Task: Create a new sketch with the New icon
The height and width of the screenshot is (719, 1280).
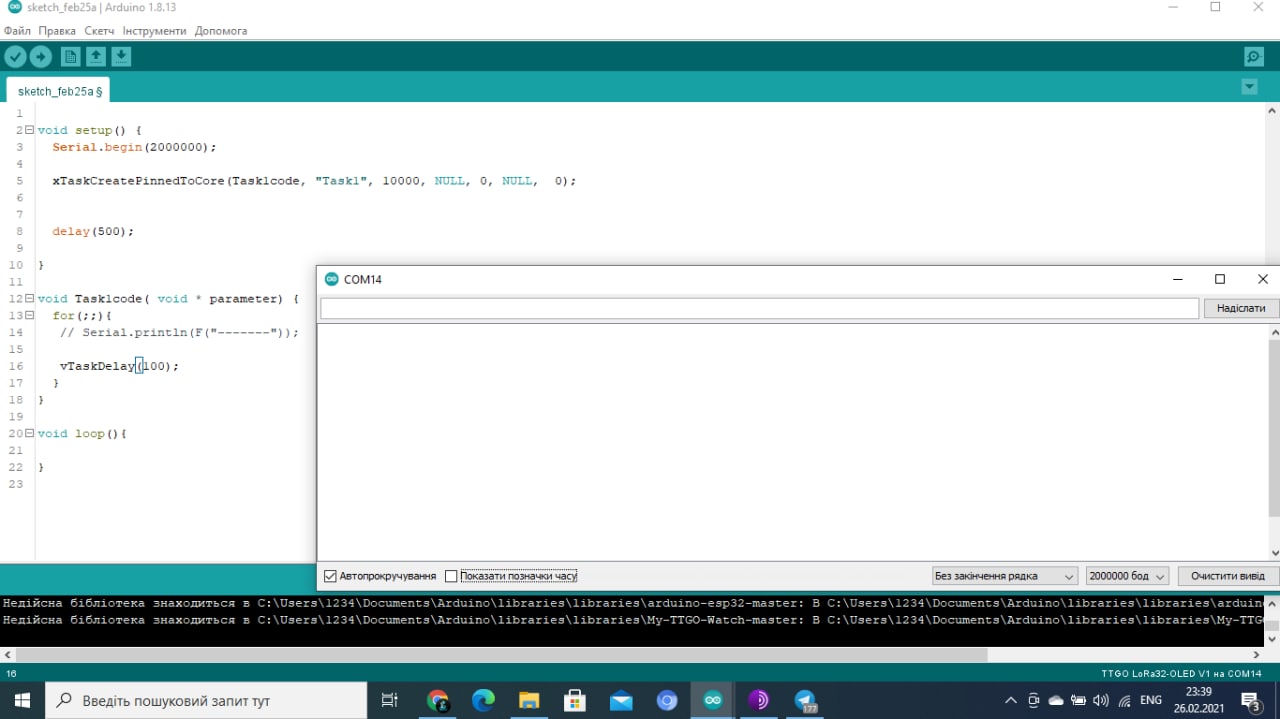Action: (x=70, y=57)
